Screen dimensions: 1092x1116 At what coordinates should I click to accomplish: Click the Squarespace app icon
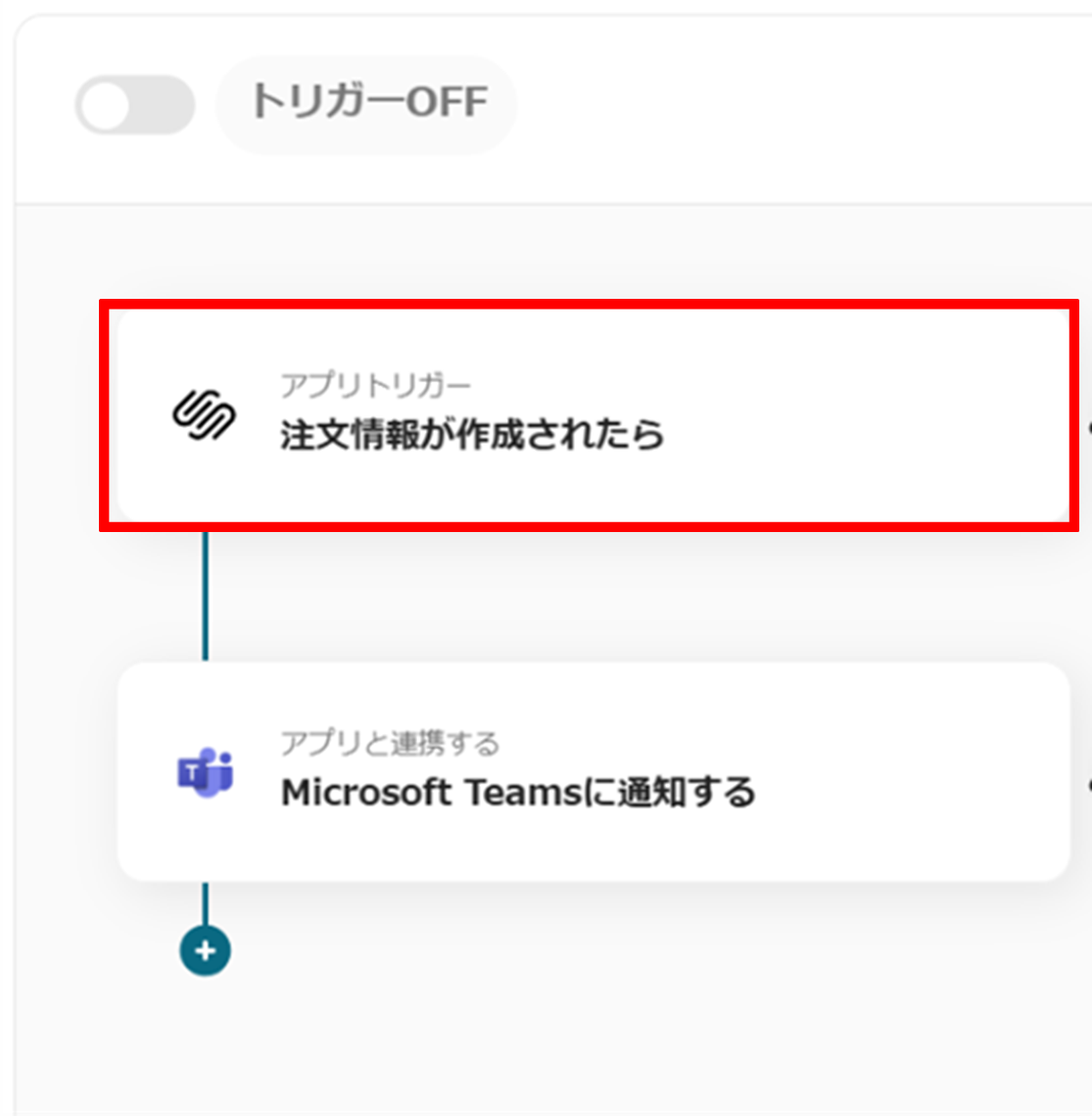click(204, 414)
